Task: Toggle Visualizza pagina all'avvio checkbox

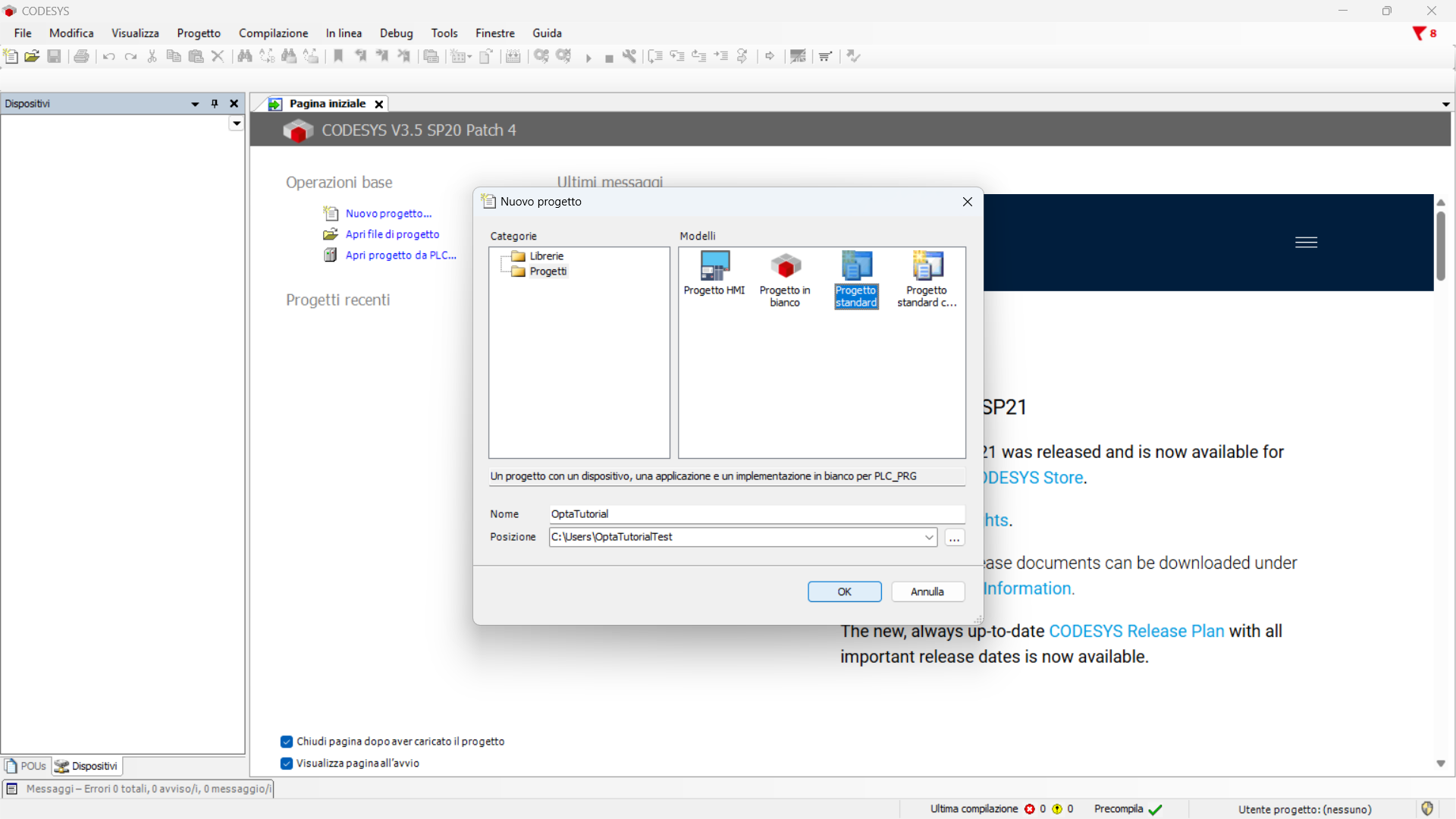Action: [x=287, y=764]
